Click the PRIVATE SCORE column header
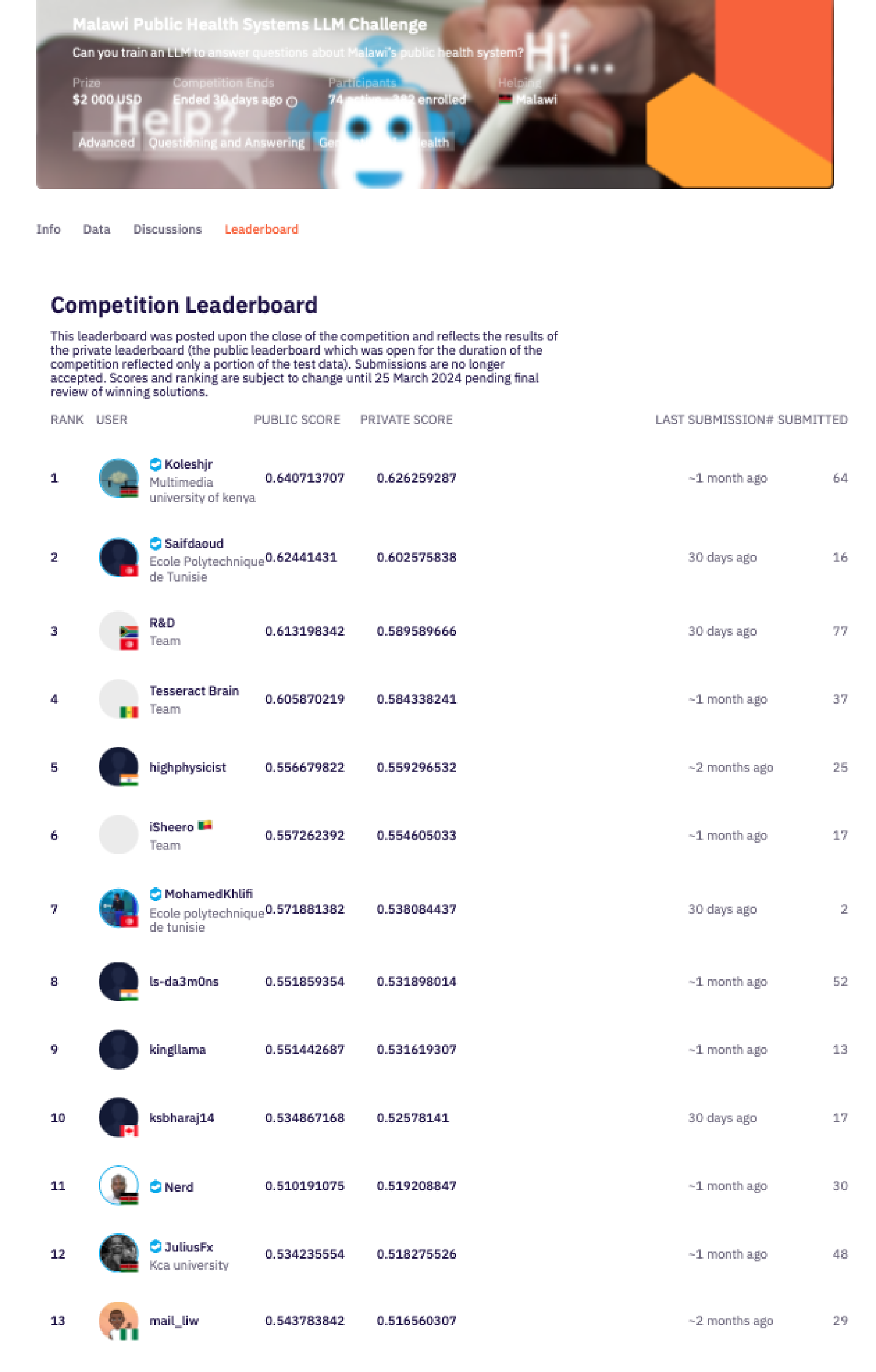Screen dimensions: 876x1372 point(407,420)
